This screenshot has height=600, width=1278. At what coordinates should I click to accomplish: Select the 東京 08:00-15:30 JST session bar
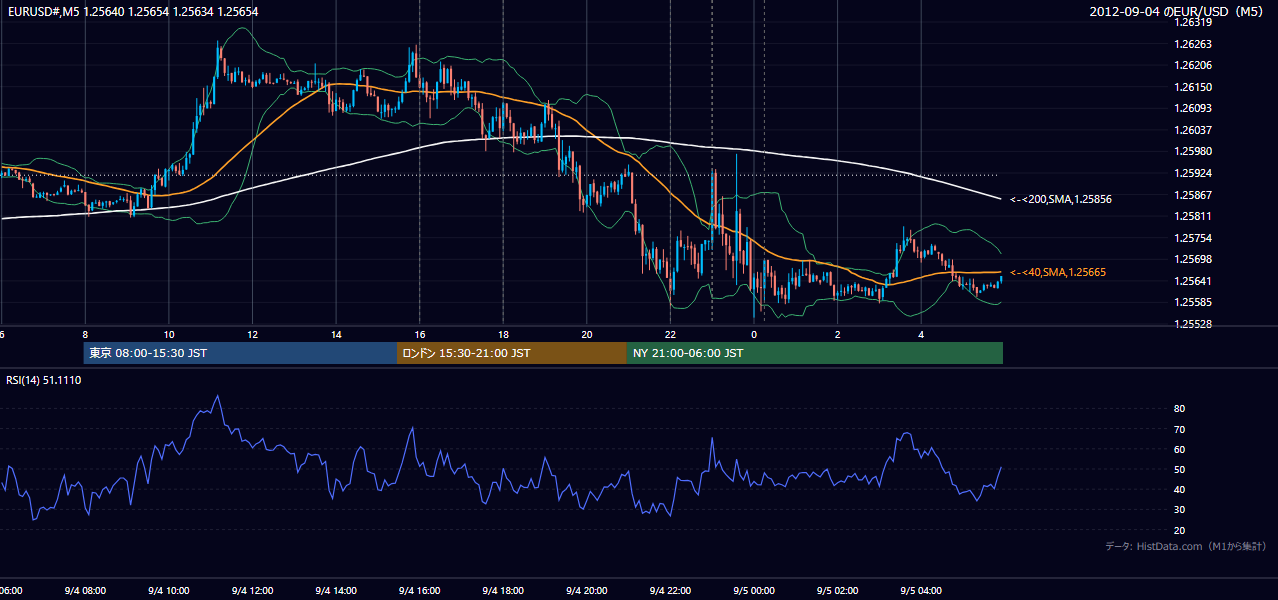(x=240, y=353)
